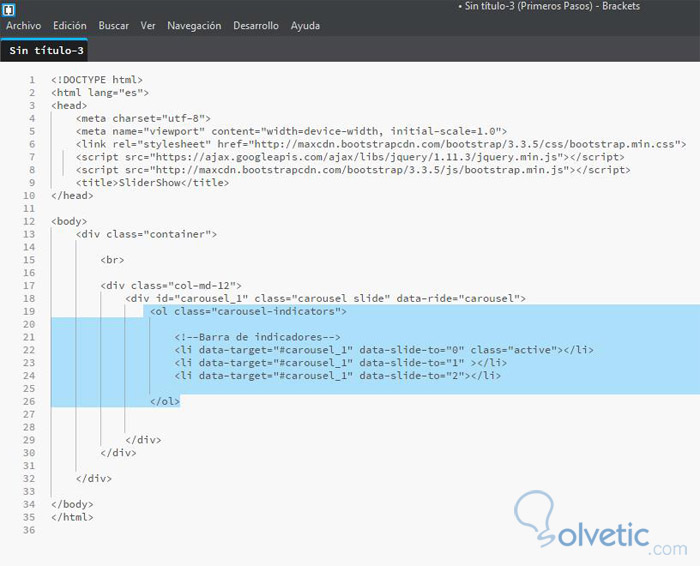Click the bootstrap.min.css link line
Image resolution: width=700 pixels, height=566 pixels.
point(381,144)
